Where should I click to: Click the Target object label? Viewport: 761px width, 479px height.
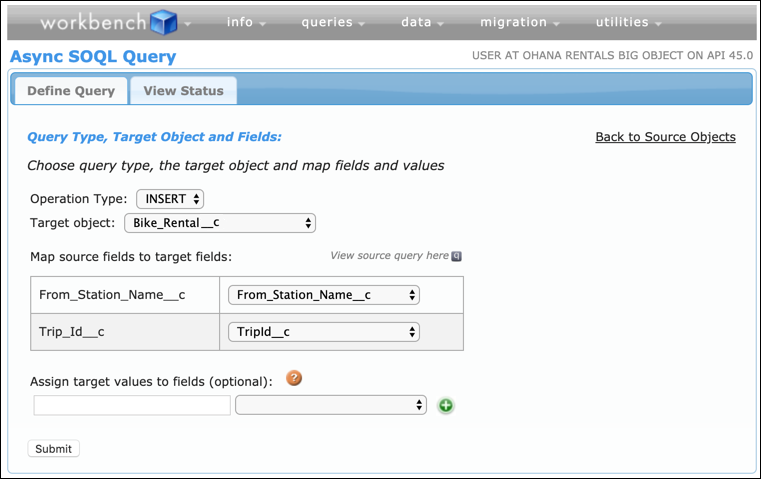point(73,223)
